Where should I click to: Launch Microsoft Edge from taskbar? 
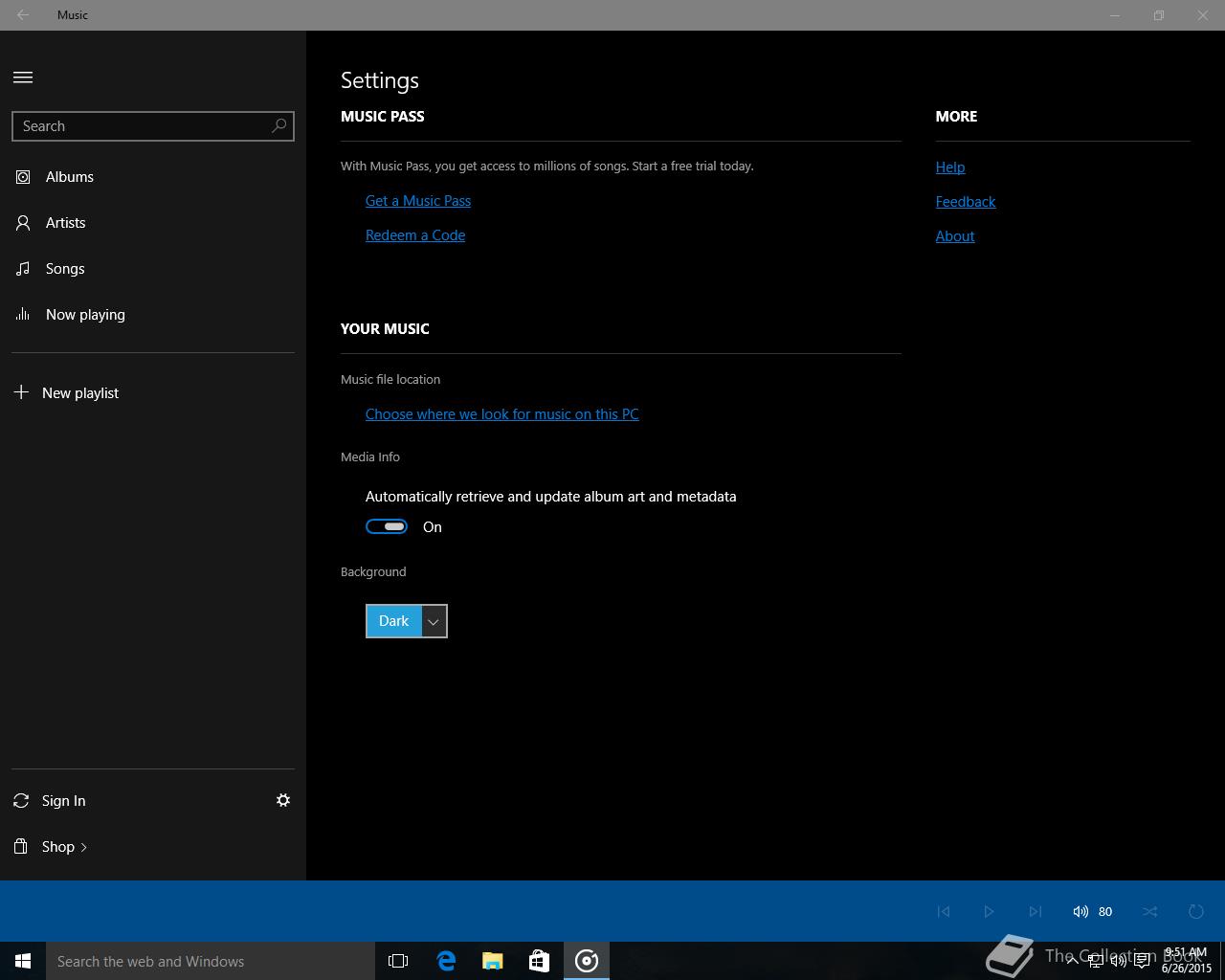point(446,961)
